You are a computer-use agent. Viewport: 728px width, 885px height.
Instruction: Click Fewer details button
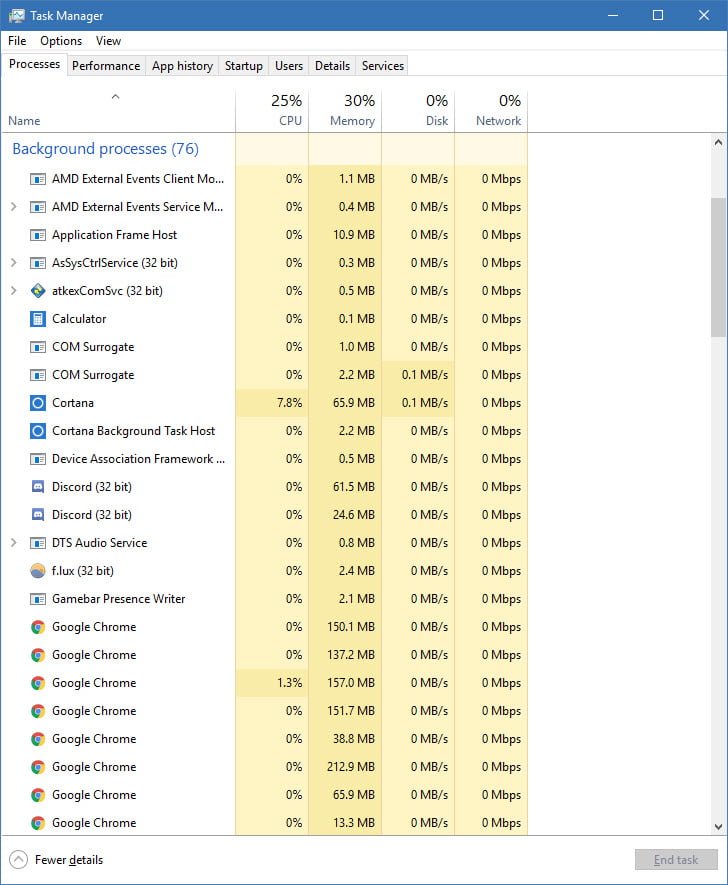click(56, 860)
